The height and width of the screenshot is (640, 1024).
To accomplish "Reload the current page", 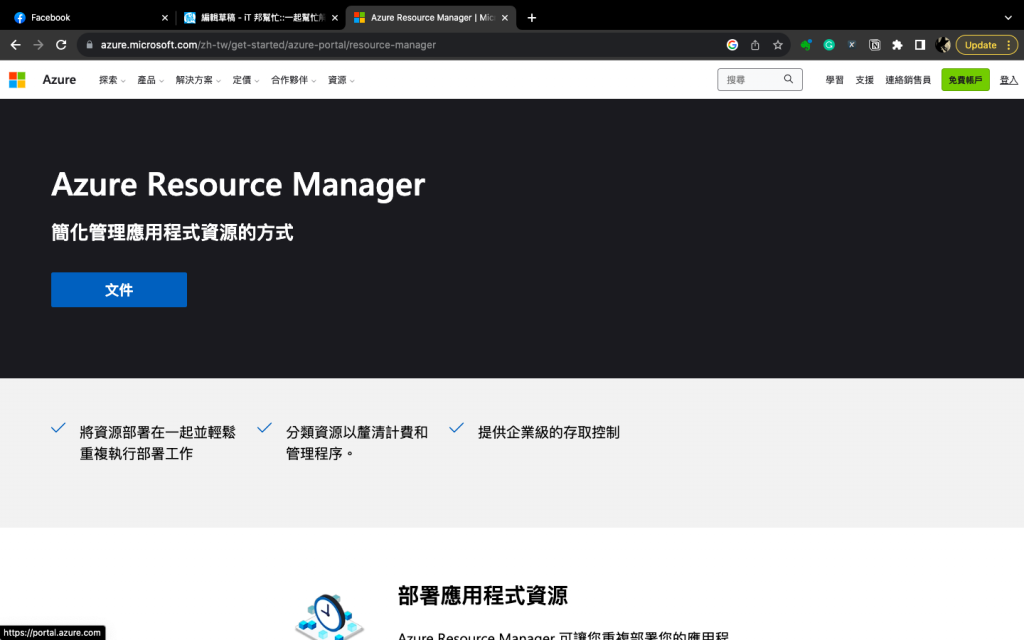I will pos(61,45).
